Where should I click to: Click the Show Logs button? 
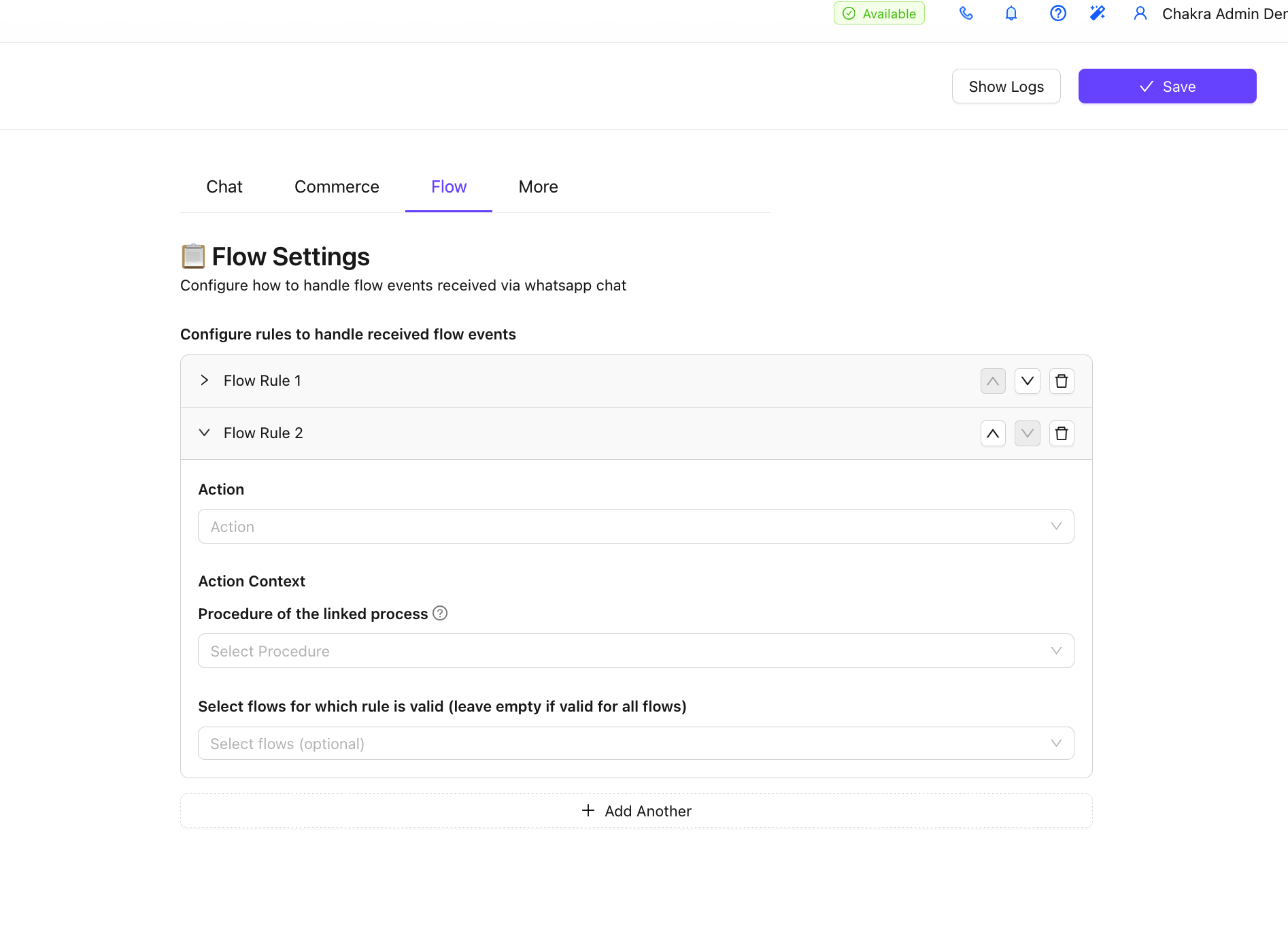pos(1006,86)
